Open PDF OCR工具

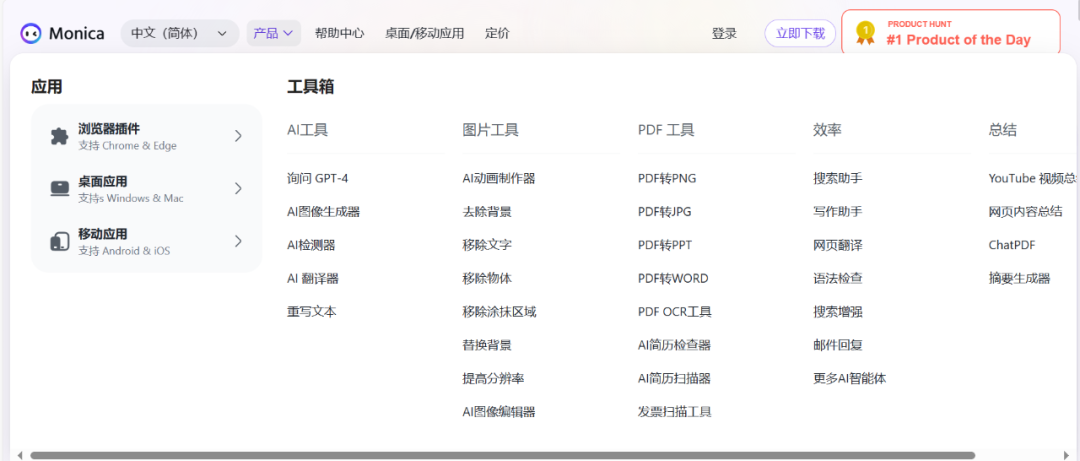coord(675,311)
